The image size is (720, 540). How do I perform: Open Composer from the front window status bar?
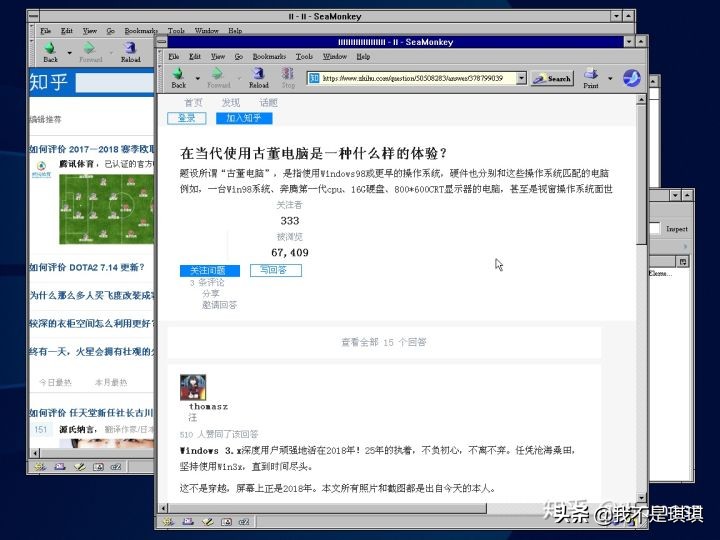coord(208,522)
